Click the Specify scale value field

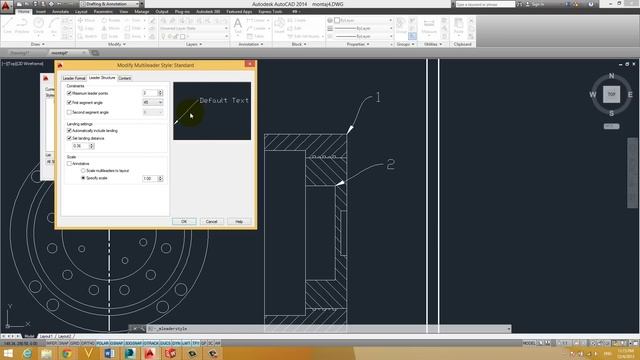[x=150, y=178]
